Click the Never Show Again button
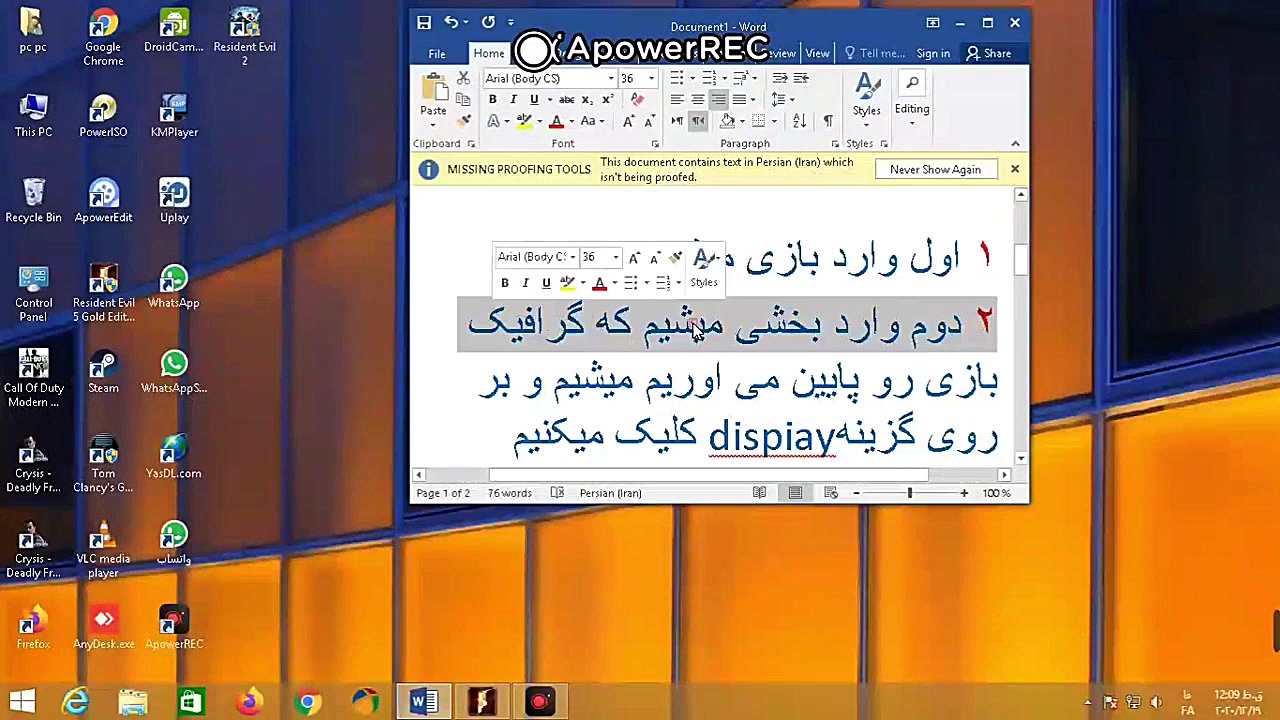This screenshot has width=1280, height=720. click(x=935, y=169)
